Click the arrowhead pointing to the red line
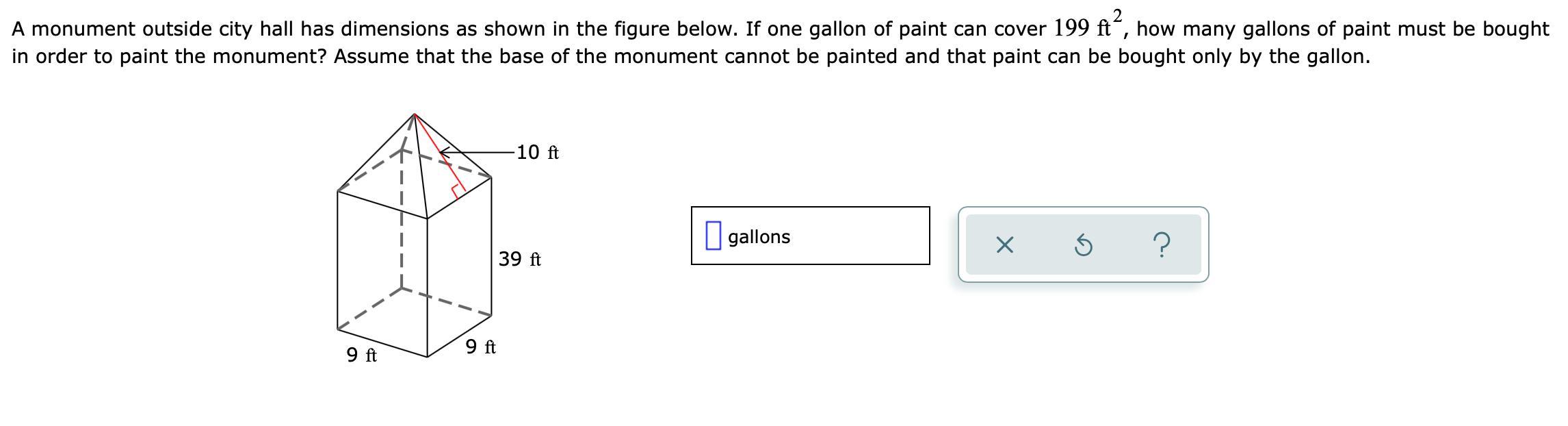This screenshot has height=426, width=1568. (443, 151)
